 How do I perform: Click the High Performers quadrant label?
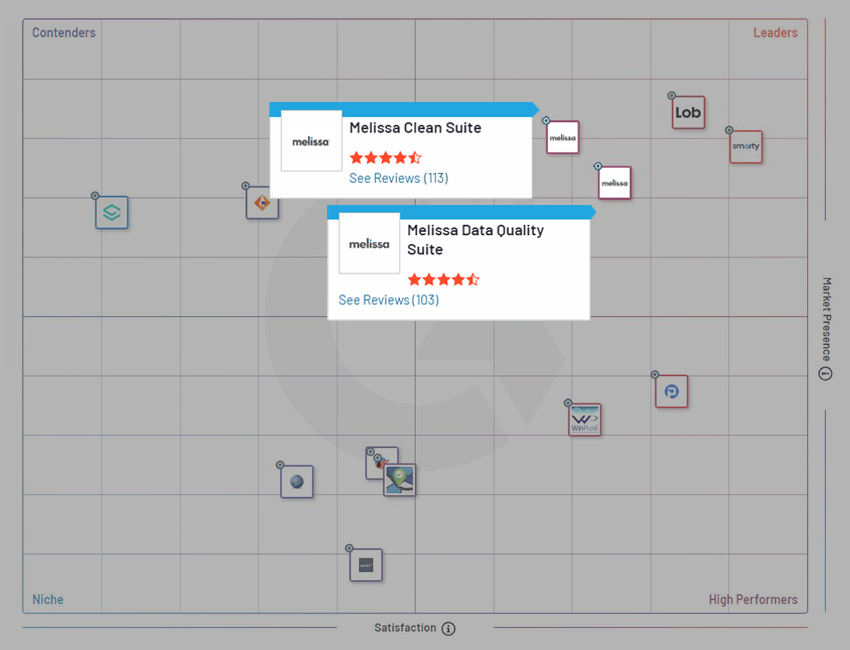coord(753,600)
